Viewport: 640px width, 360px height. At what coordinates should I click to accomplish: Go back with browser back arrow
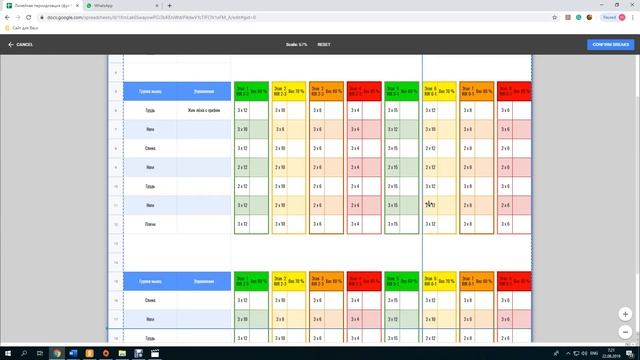[7, 18]
